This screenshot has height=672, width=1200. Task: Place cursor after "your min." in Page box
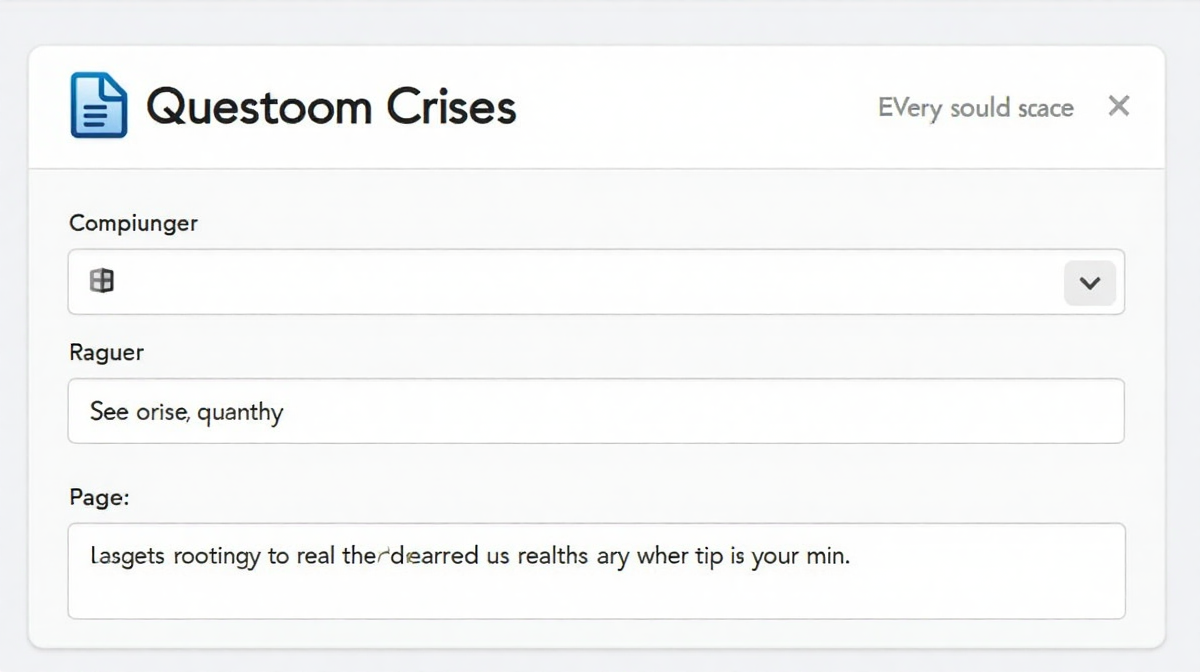pyautogui.click(x=851, y=556)
